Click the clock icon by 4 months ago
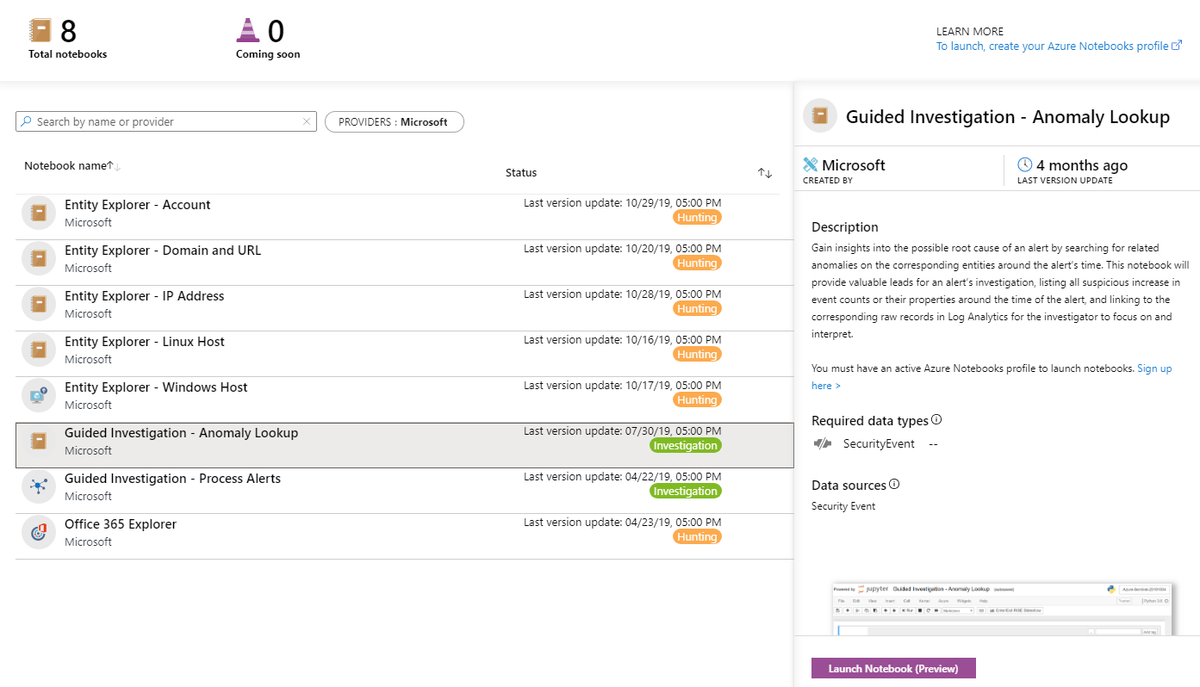 point(1024,165)
